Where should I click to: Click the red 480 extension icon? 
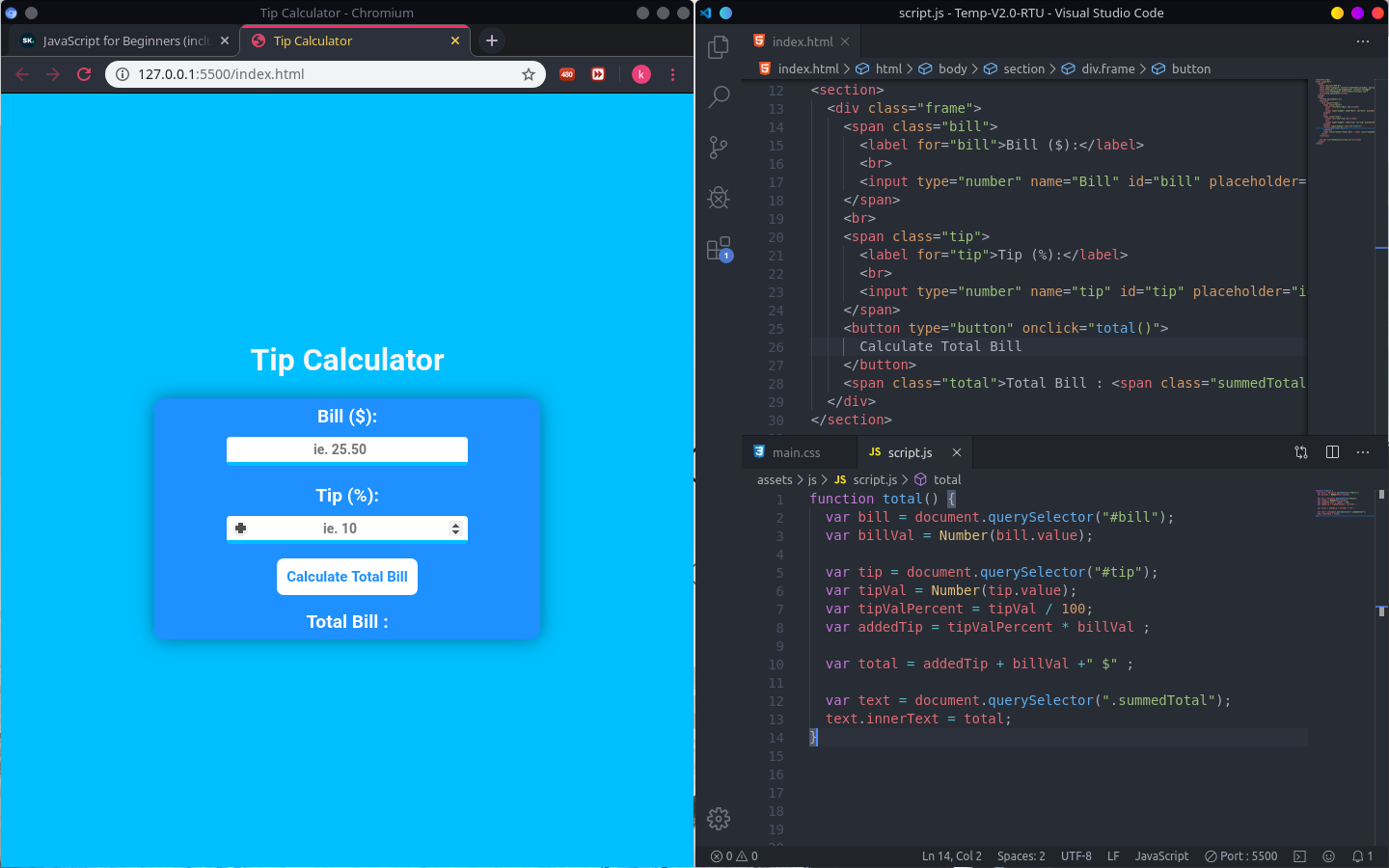click(567, 74)
